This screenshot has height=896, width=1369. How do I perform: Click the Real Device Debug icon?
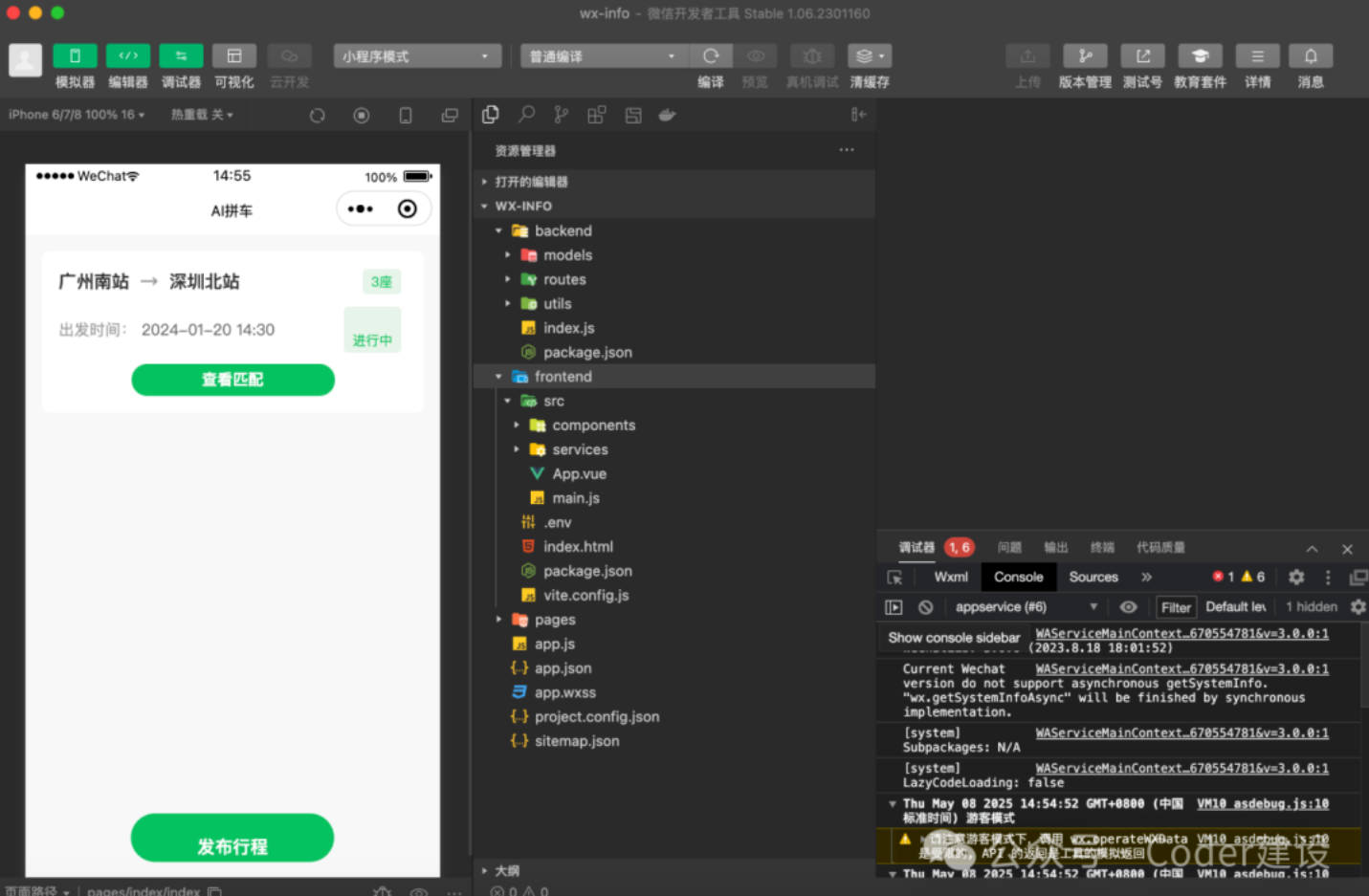(x=812, y=55)
